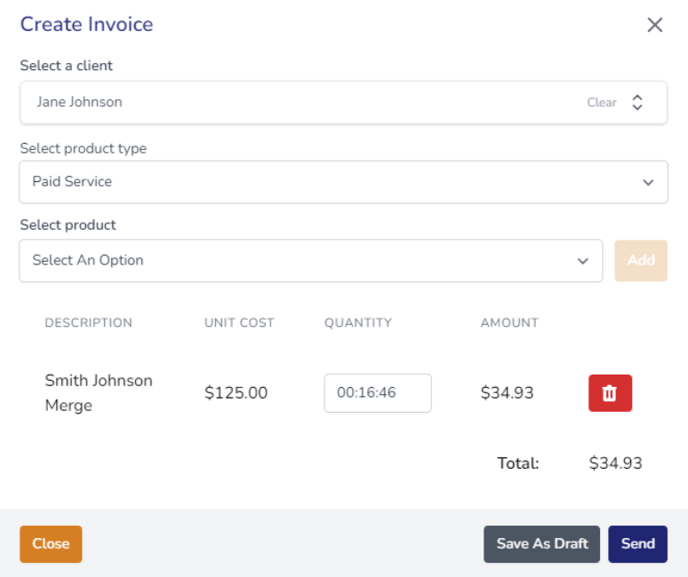Select the Smith Johnson Merge description text
This screenshot has width=688, height=577.
click(99, 393)
